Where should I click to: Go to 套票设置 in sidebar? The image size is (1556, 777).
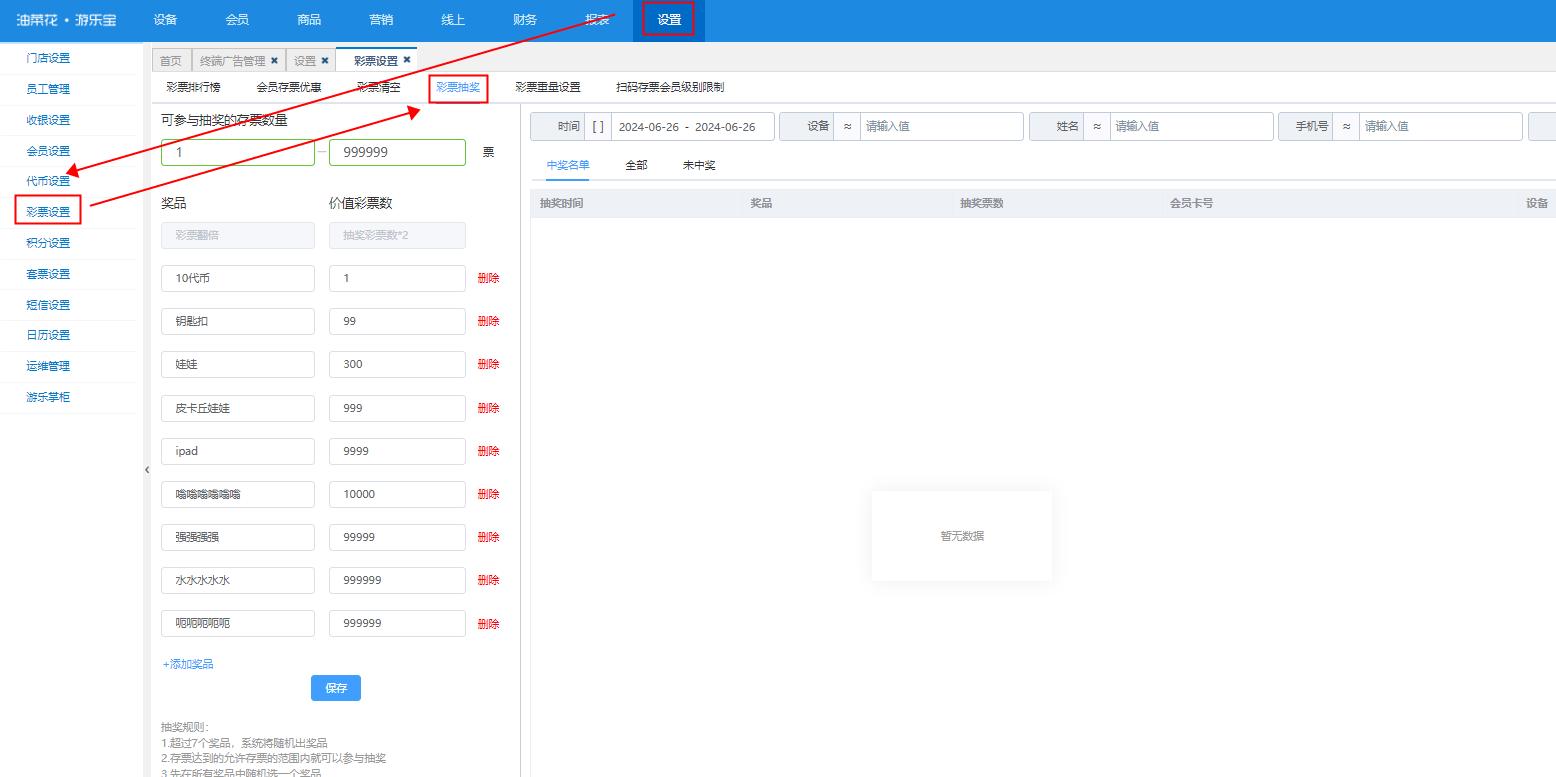coord(48,274)
